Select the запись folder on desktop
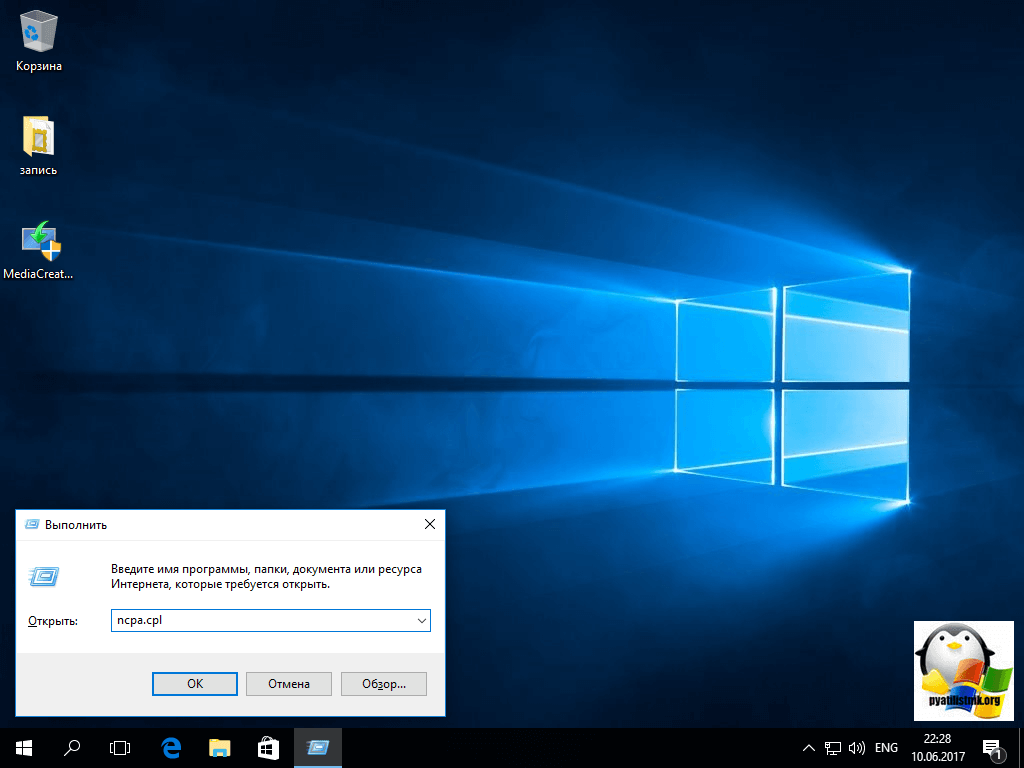Screen dimensions: 1024x768 pyautogui.click(x=39, y=145)
